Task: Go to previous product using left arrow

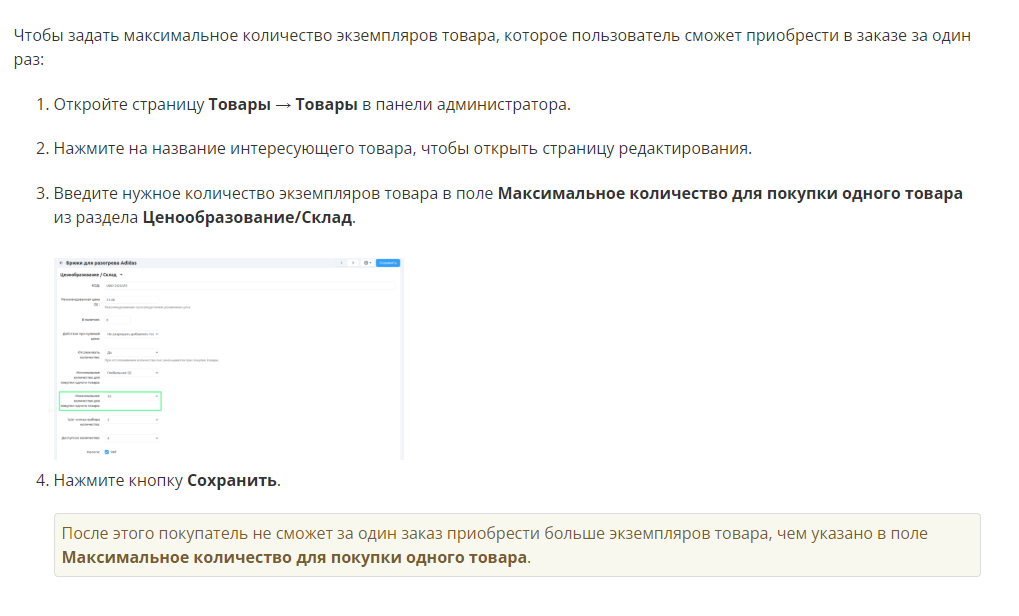Action: click(x=340, y=263)
